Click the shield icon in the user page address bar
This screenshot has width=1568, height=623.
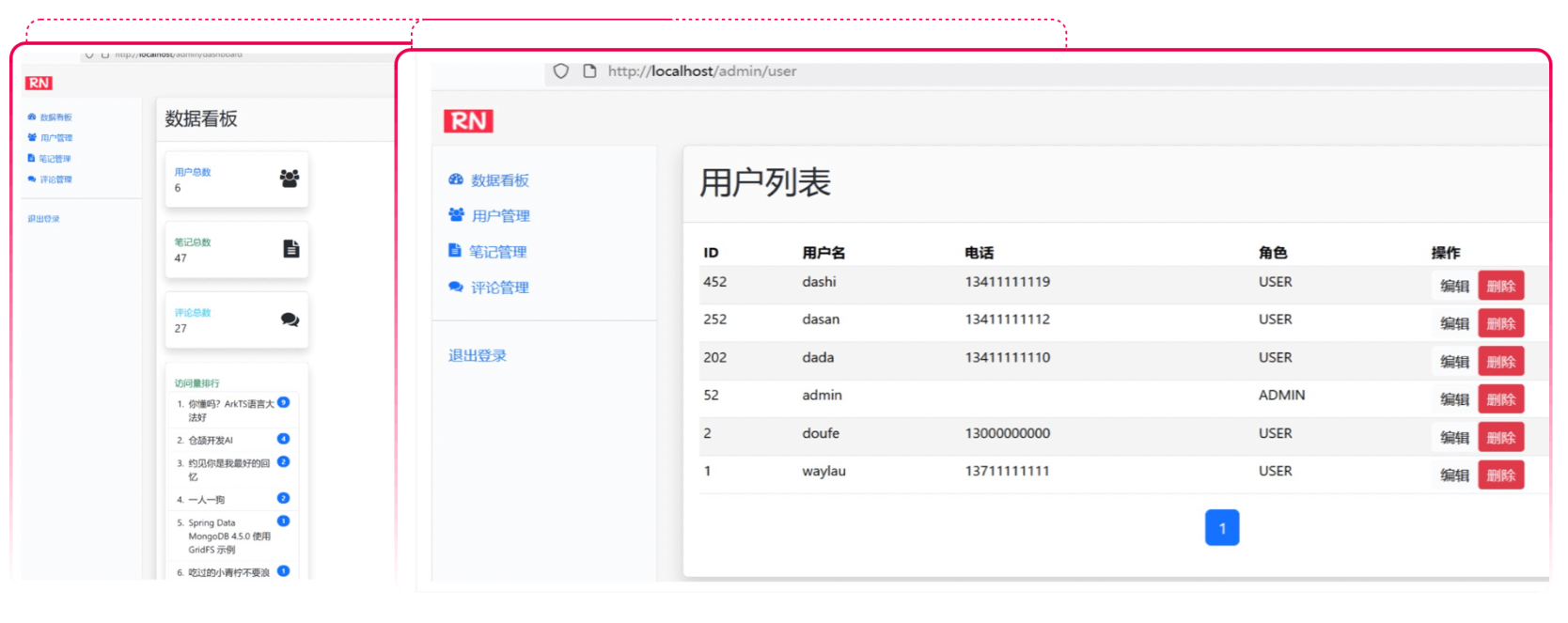click(561, 71)
